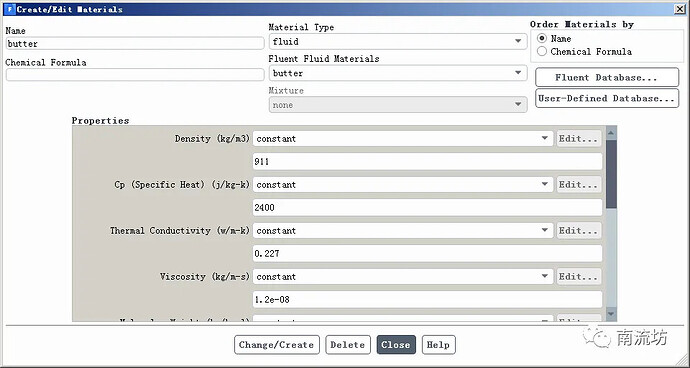
Task: Click the Viscosity value field showing 1.2e-08
Action: (427, 299)
